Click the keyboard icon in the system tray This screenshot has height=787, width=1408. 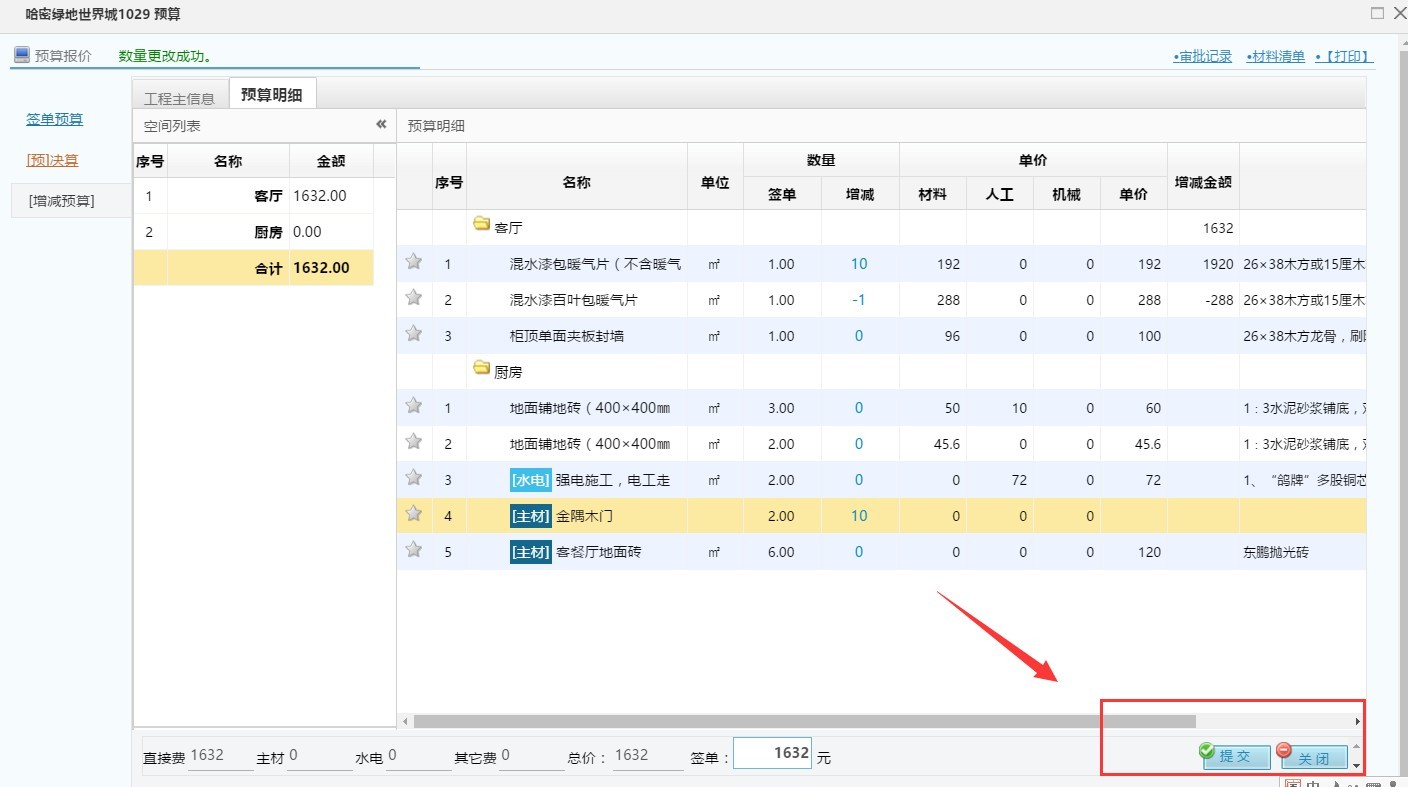click(x=1373, y=784)
